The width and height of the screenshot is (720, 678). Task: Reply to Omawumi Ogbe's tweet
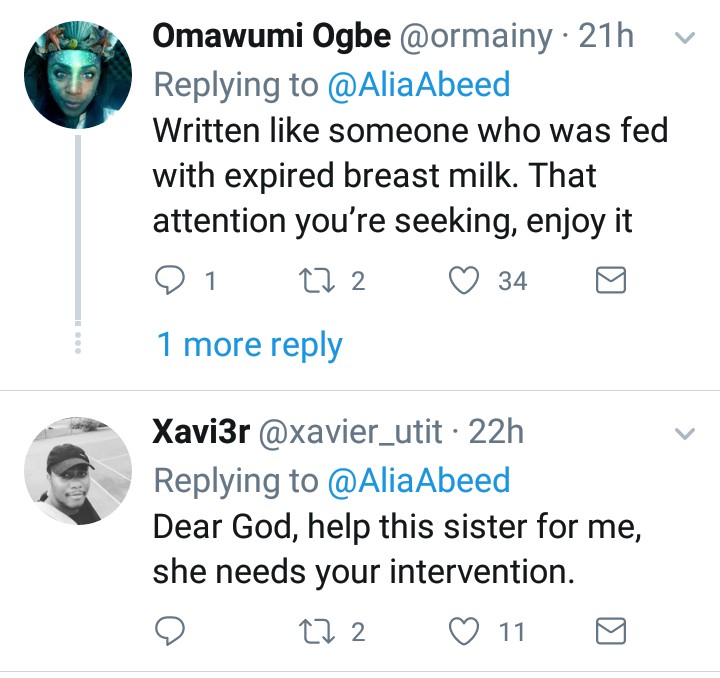click(171, 282)
